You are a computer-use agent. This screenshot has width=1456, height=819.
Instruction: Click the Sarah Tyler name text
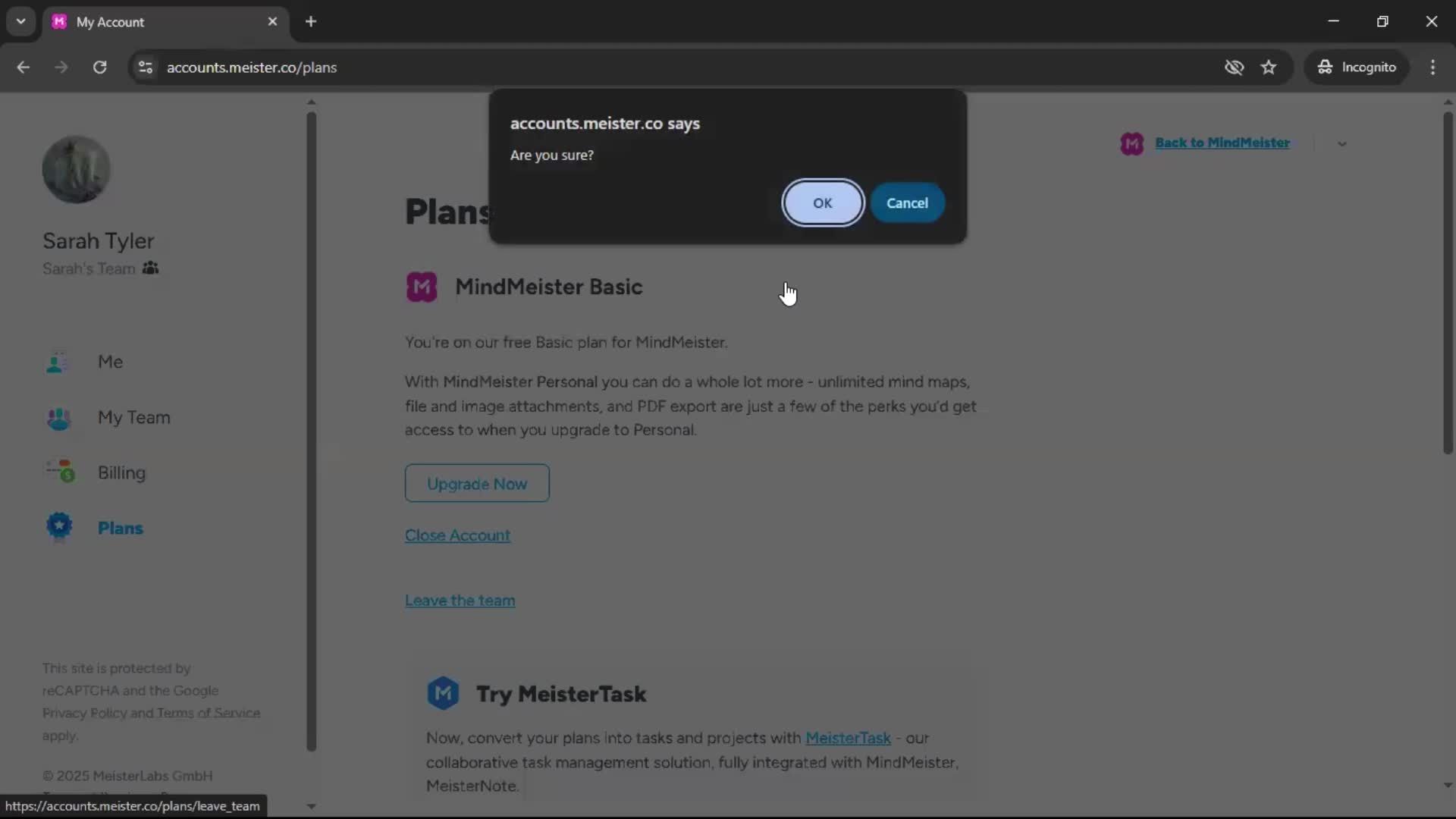click(x=99, y=241)
